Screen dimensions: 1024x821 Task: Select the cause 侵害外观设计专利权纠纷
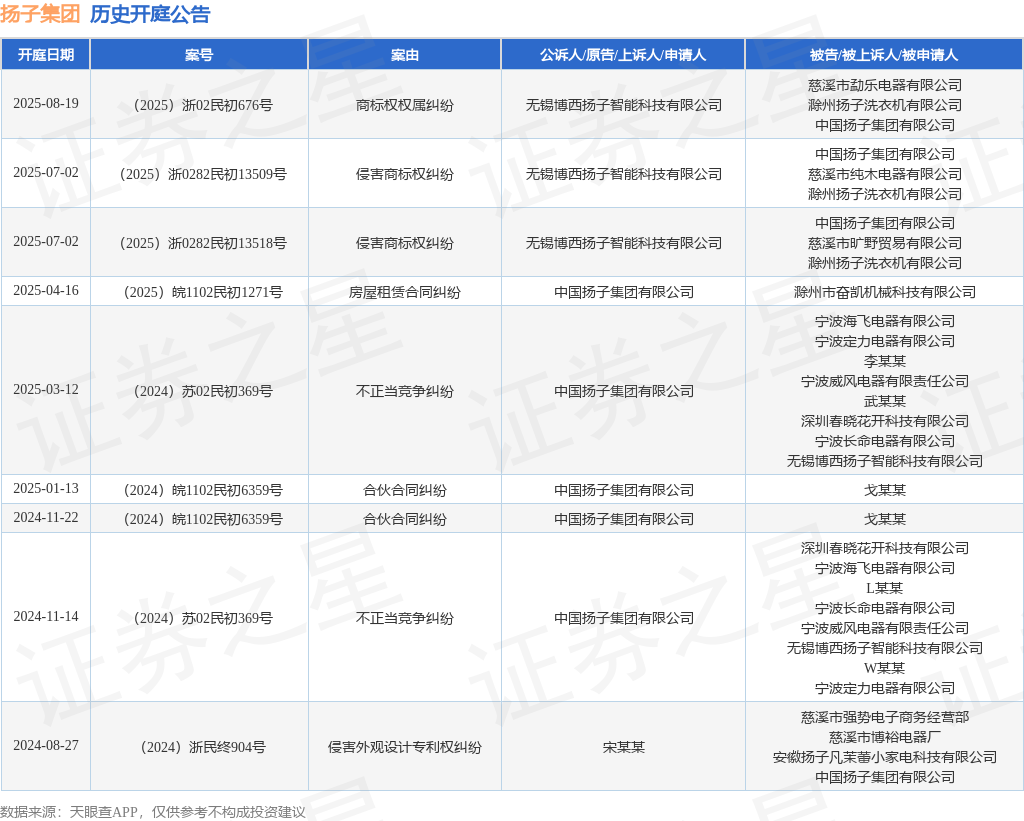[x=405, y=747]
